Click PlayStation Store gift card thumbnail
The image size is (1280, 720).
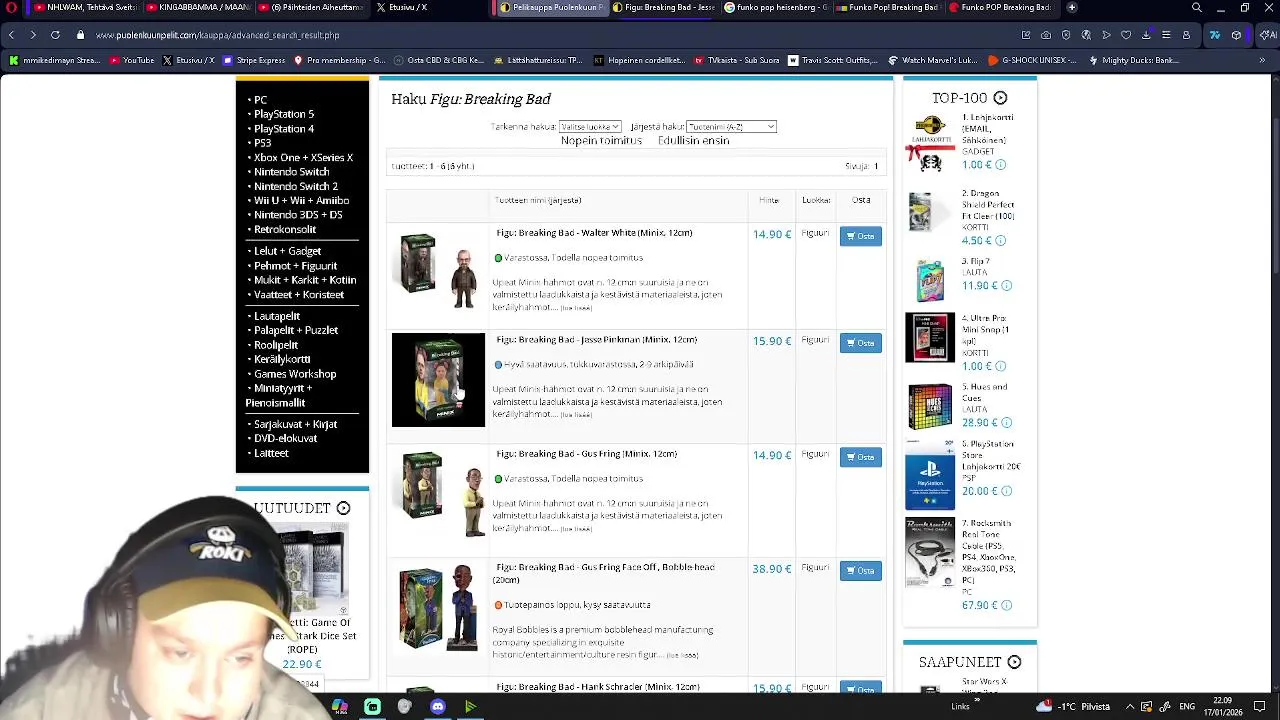point(930,477)
